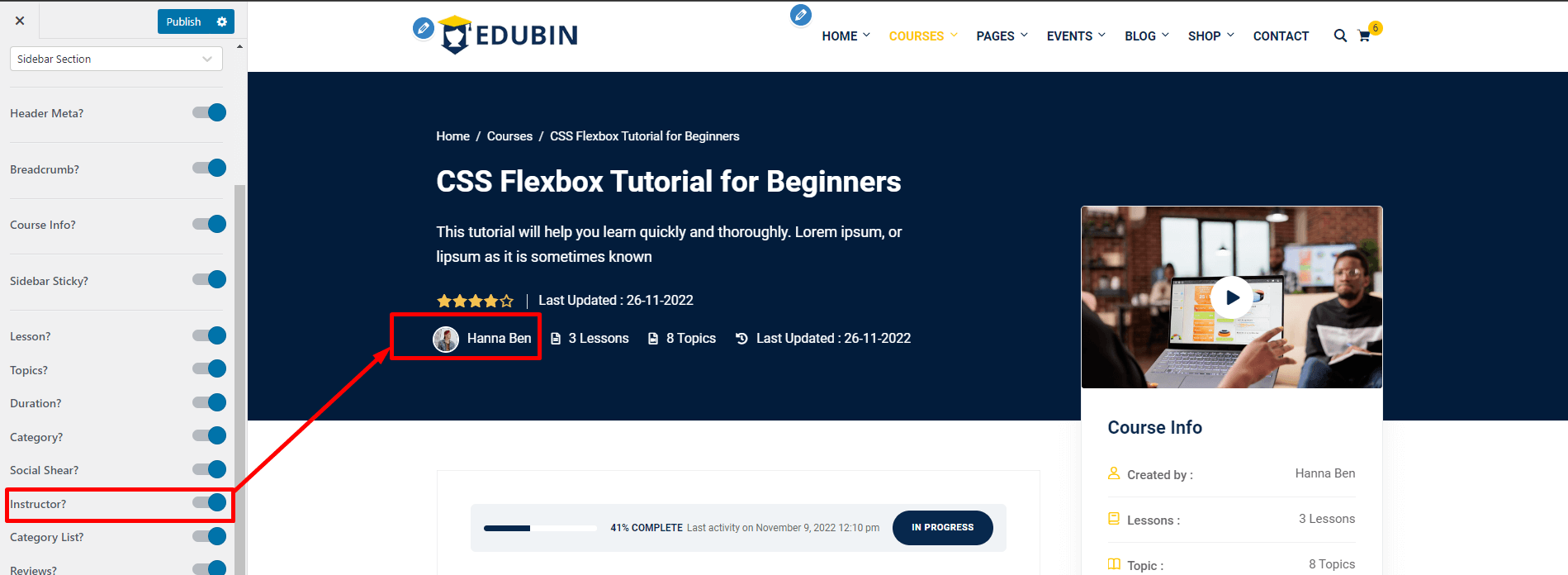The height and width of the screenshot is (575, 1568).
Task: Click the star rating icons
Action: pos(475,301)
